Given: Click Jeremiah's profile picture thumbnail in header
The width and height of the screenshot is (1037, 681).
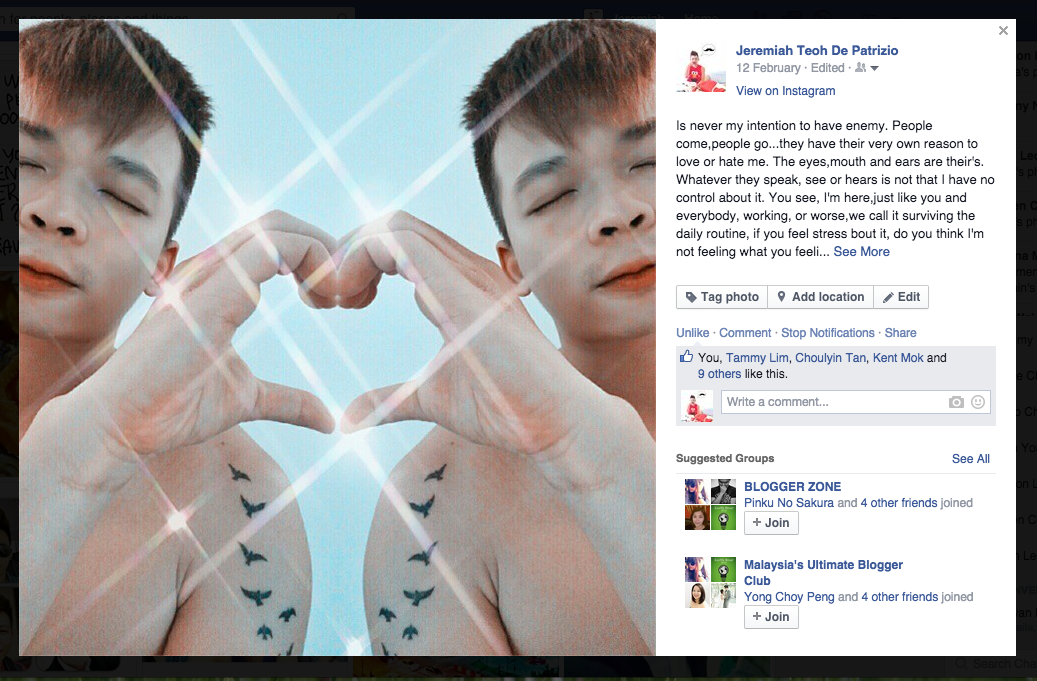Looking at the screenshot, I should pyautogui.click(x=700, y=69).
